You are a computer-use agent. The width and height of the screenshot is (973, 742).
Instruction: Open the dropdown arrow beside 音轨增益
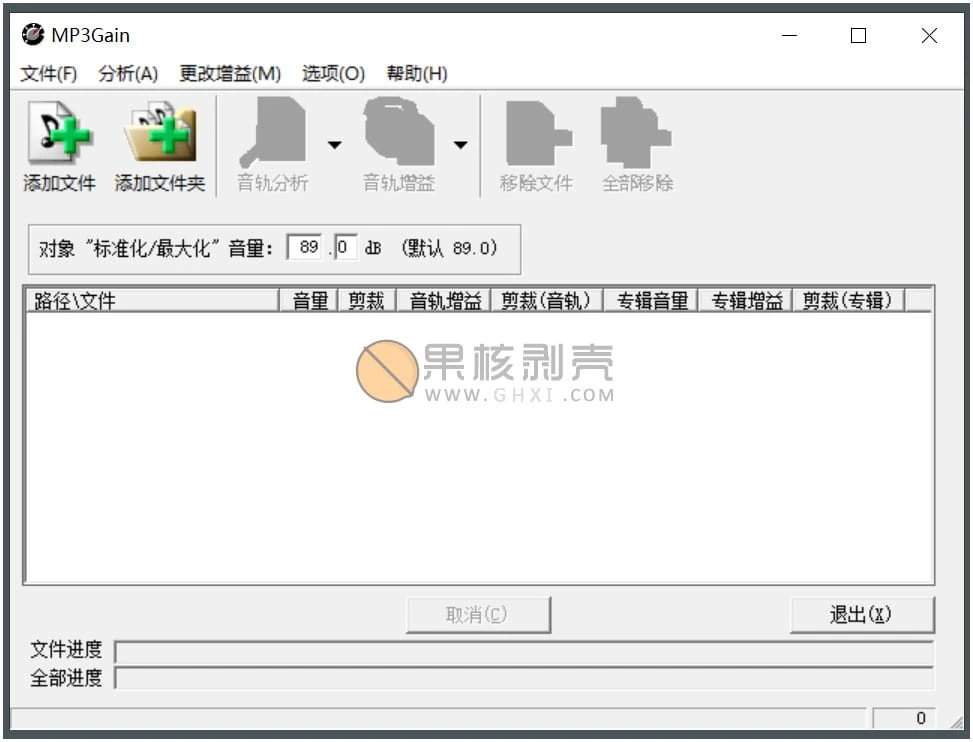tap(461, 143)
